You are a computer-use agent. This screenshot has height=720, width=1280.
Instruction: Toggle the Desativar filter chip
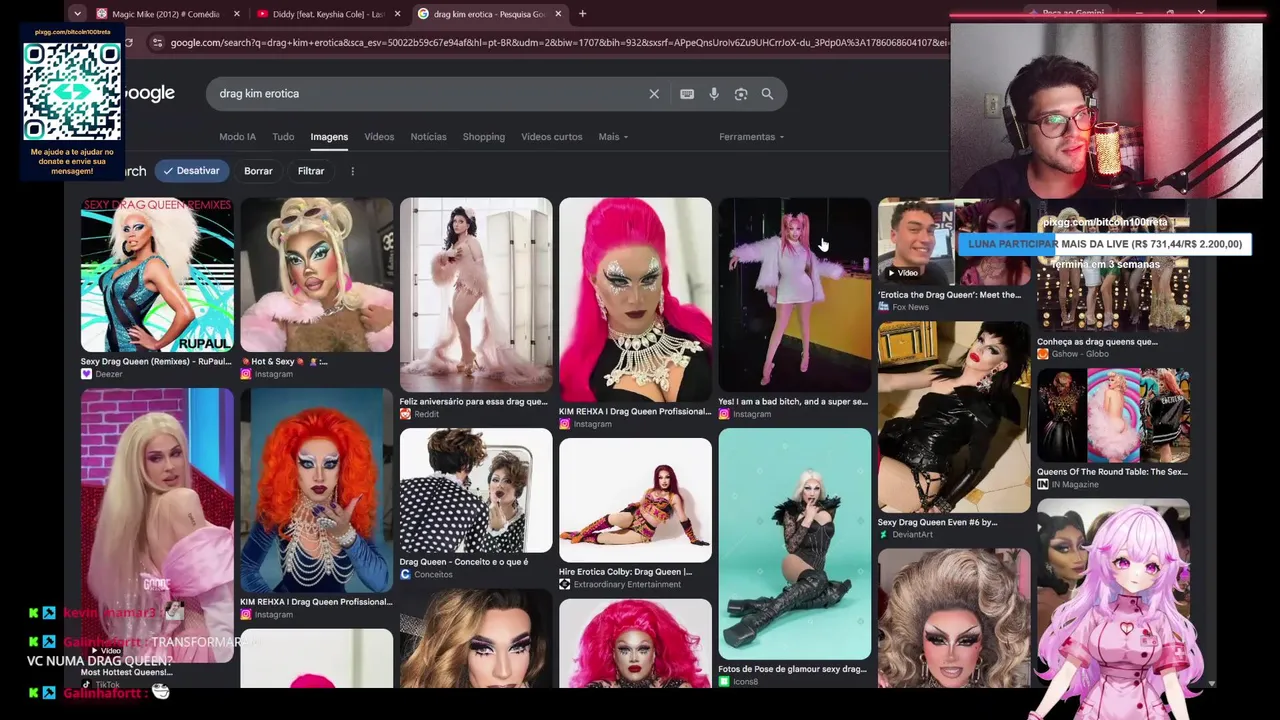click(x=190, y=171)
